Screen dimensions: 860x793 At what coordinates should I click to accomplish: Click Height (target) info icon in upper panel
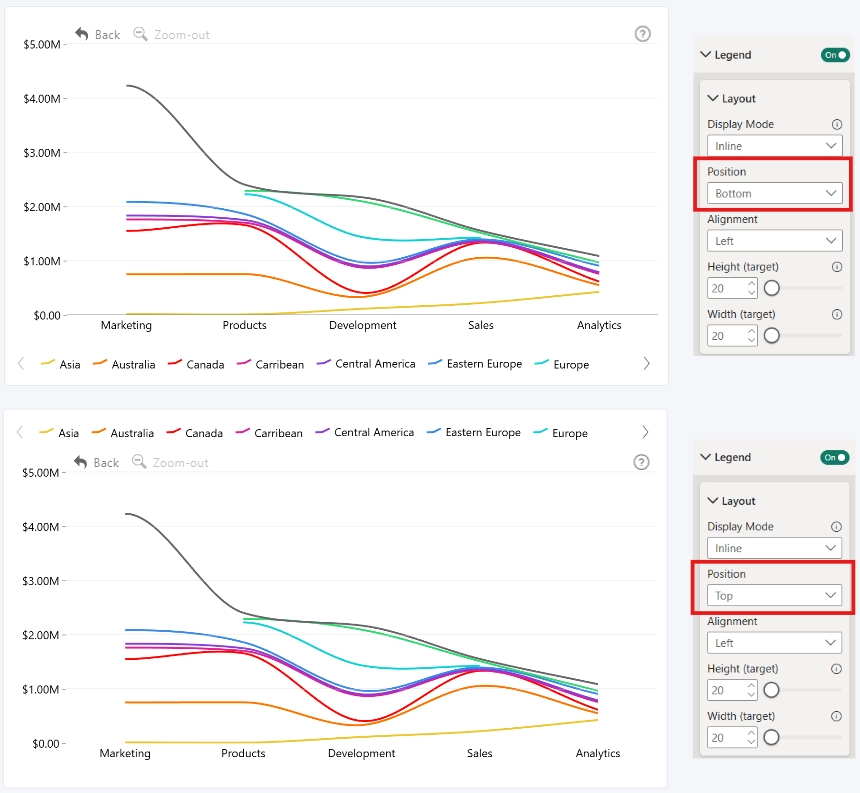tap(837, 267)
